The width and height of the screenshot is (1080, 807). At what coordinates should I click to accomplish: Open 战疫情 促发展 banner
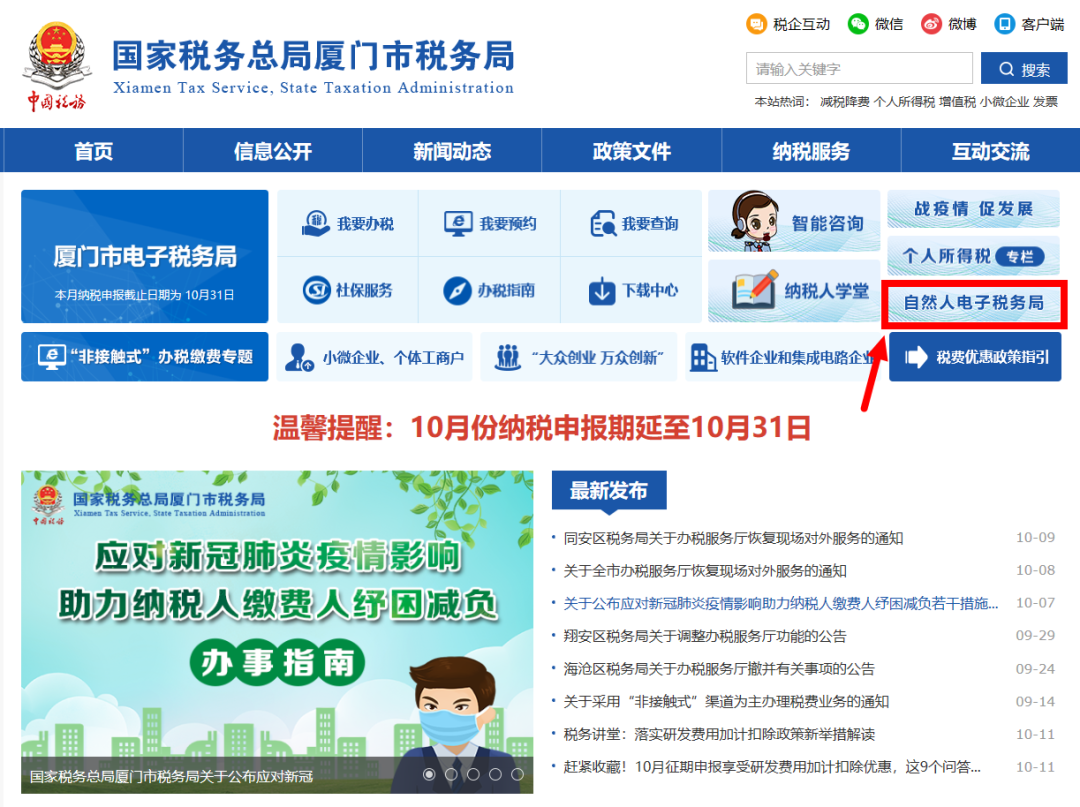[x=973, y=209]
